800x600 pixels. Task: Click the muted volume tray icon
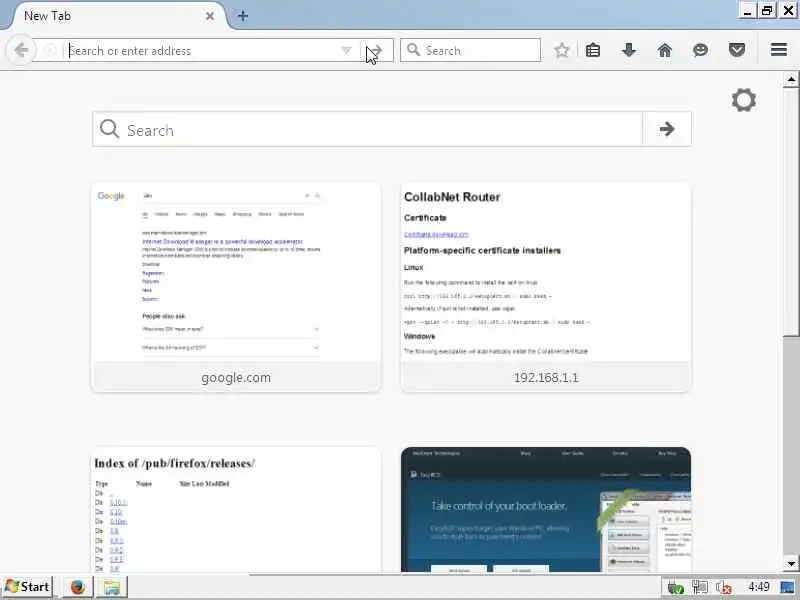(x=723, y=587)
